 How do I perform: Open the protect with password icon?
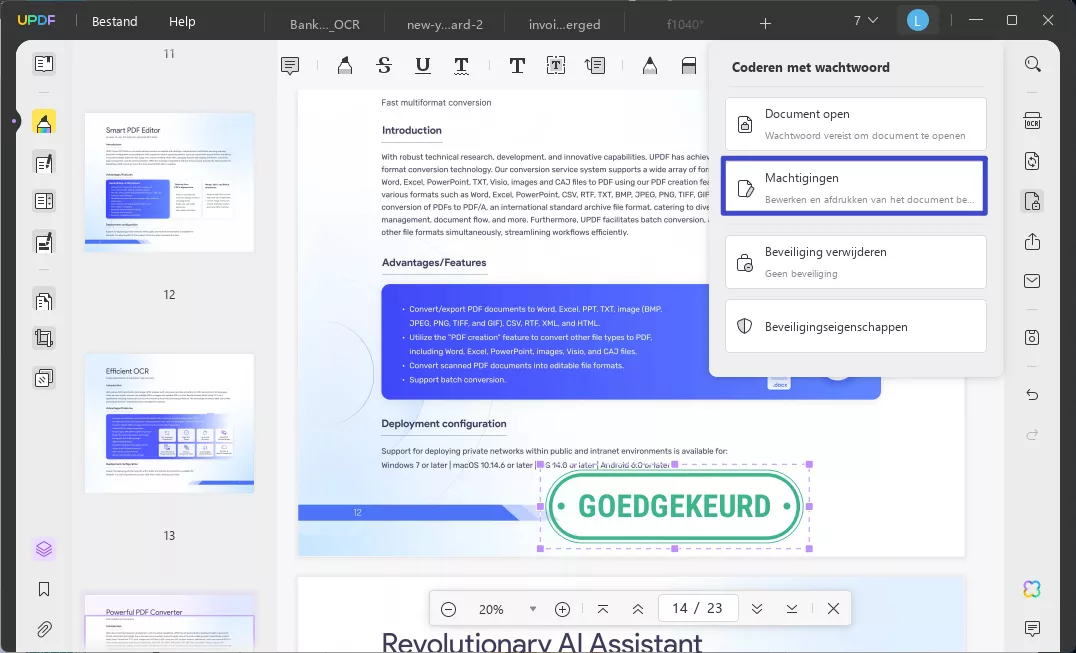tap(1032, 201)
